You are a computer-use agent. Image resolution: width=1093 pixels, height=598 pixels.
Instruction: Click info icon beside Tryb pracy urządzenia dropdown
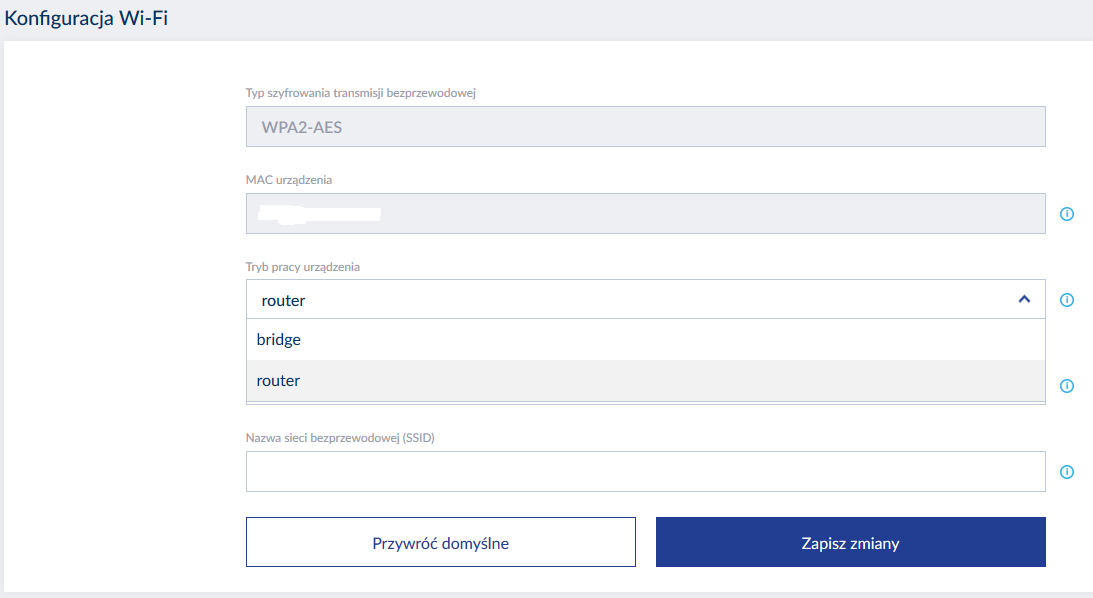pos(1066,300)
